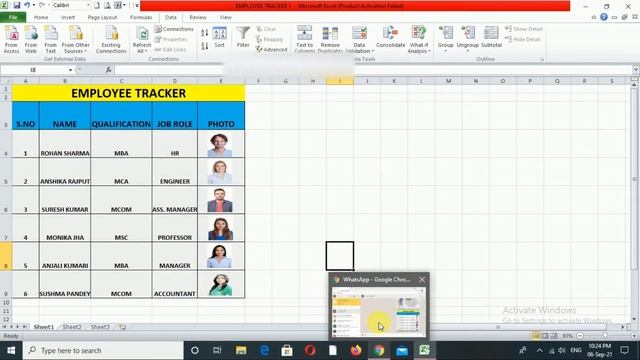Open workbook Connections

174,29
